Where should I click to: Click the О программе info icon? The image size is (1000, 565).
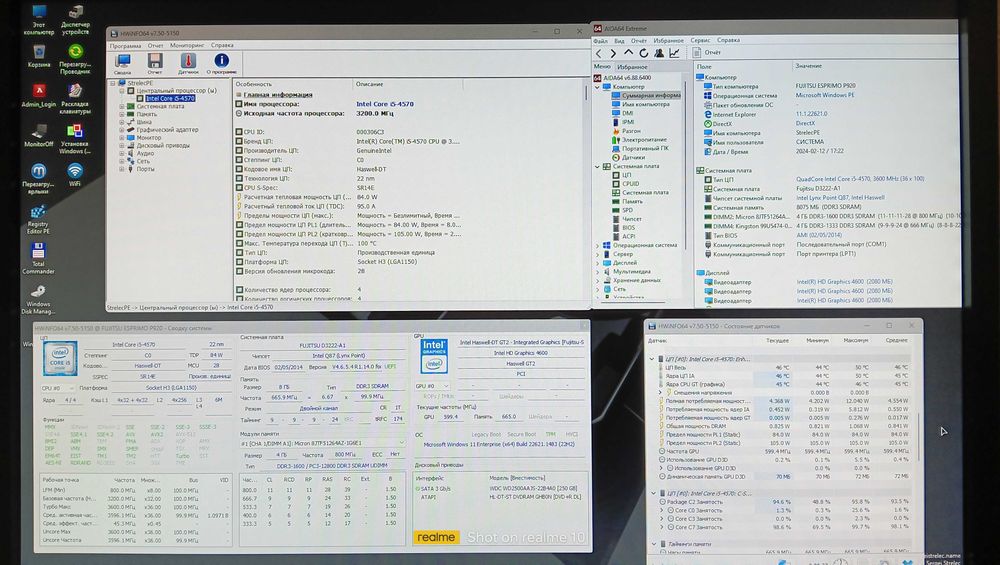point(221,64)
